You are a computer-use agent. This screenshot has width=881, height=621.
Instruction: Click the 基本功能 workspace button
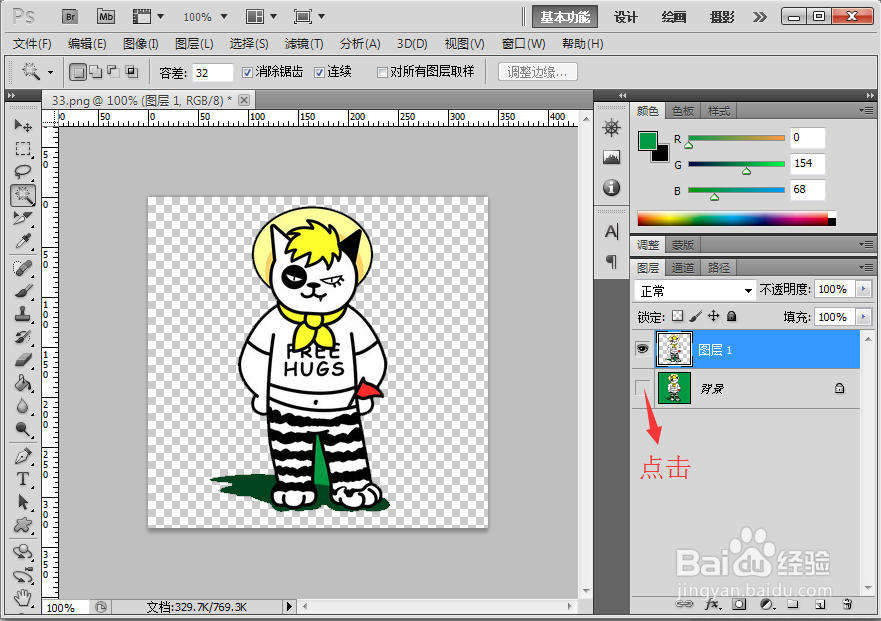pyautogui.click(x=565, y=16)
